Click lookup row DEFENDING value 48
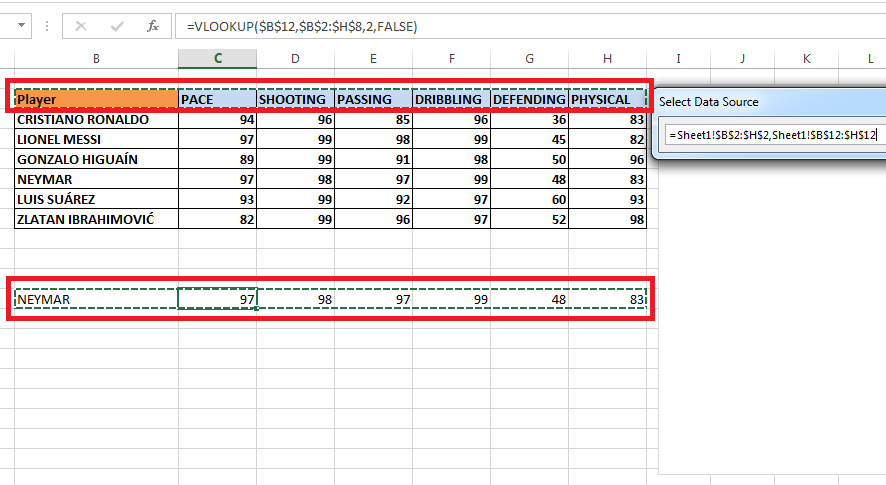886x485 pixels. click(529, 299)
